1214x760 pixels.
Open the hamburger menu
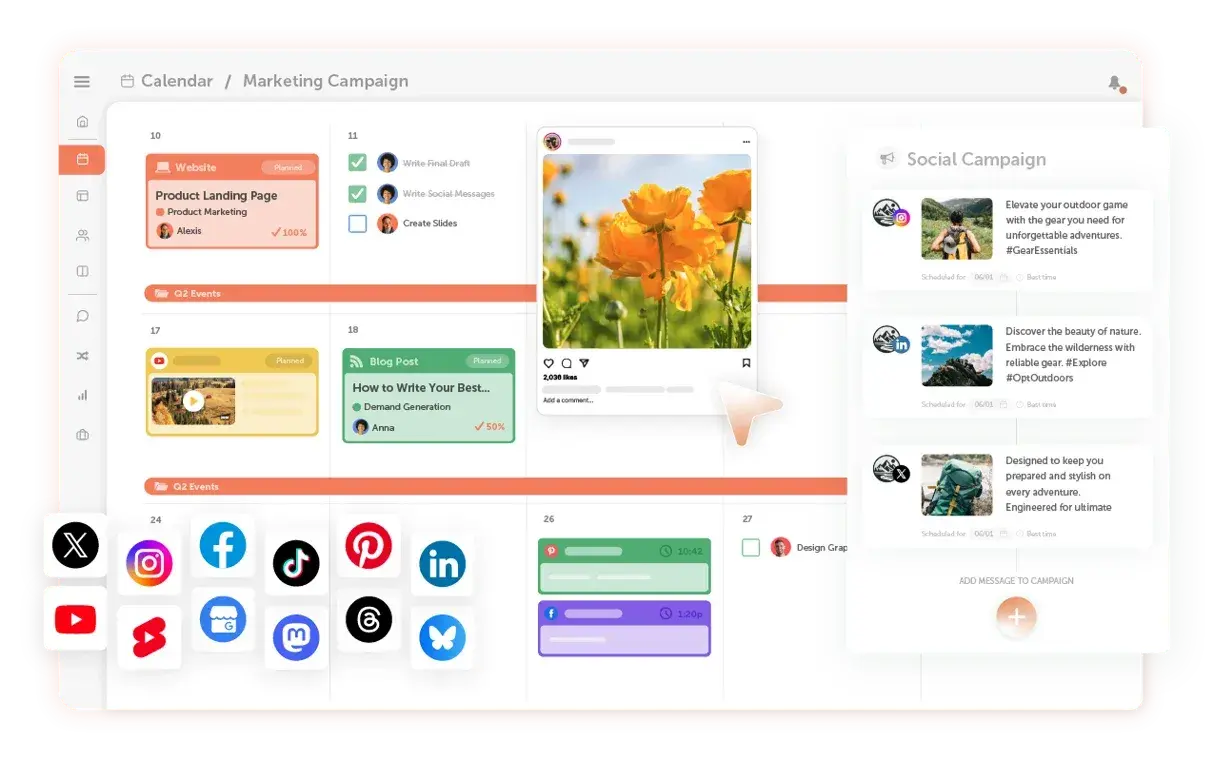(82, 82)
